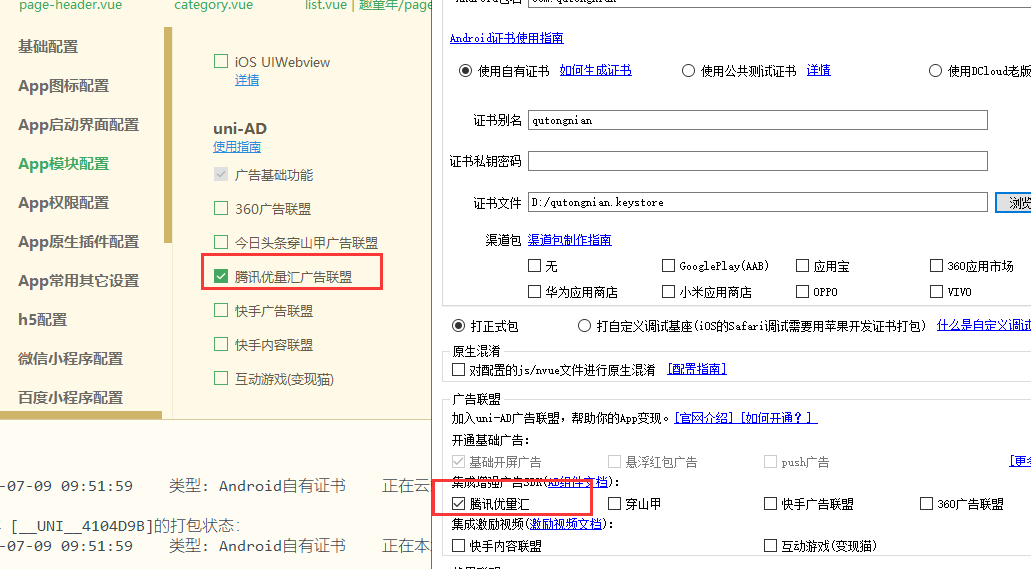1031x569 pixels.
Task: Tick 华为应用商店 channel checkbox
Action: tap(535, 291)
